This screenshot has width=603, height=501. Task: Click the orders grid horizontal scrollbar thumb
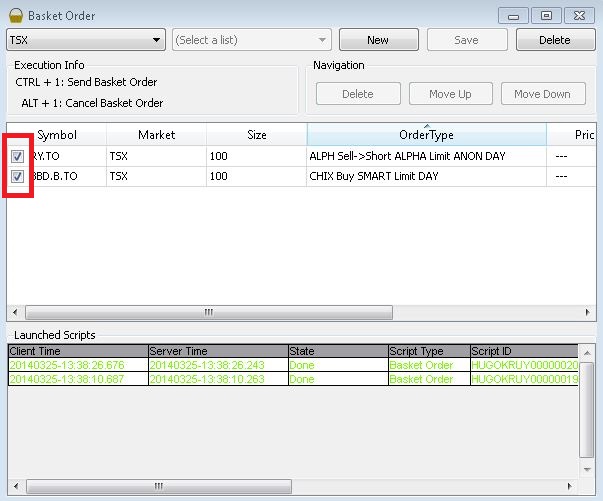coord(208,312)
